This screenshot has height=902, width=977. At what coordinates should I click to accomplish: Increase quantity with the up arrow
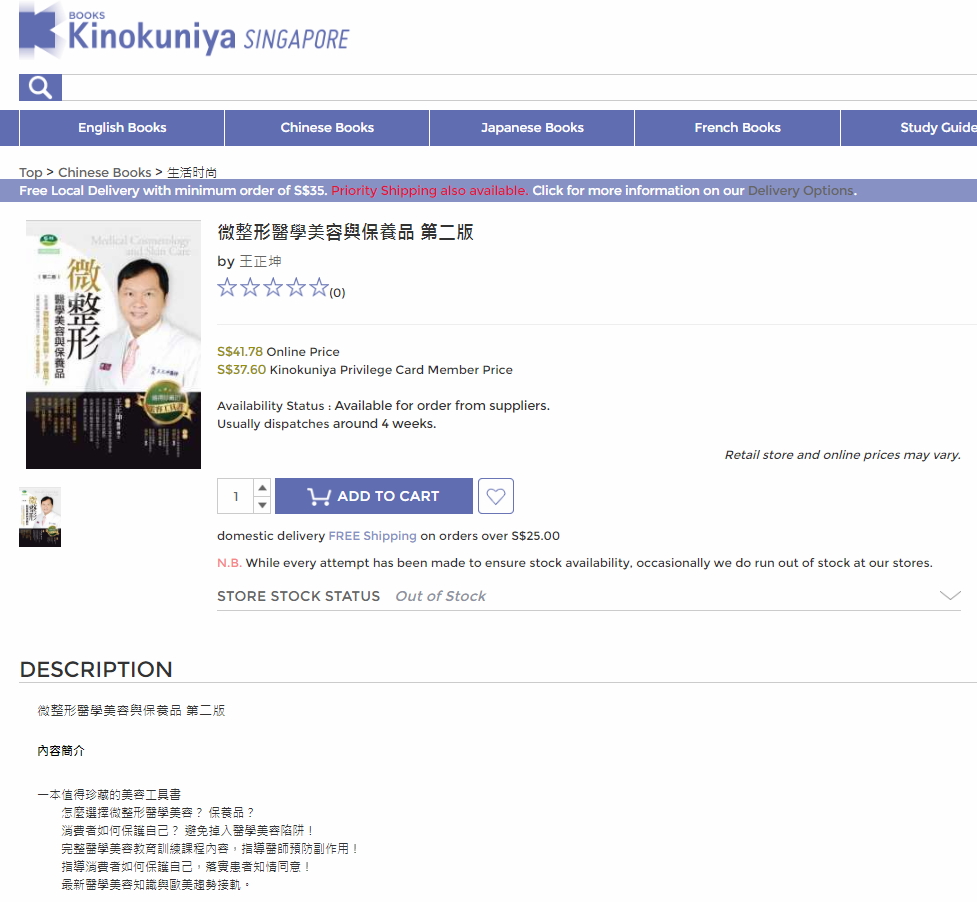262,487
